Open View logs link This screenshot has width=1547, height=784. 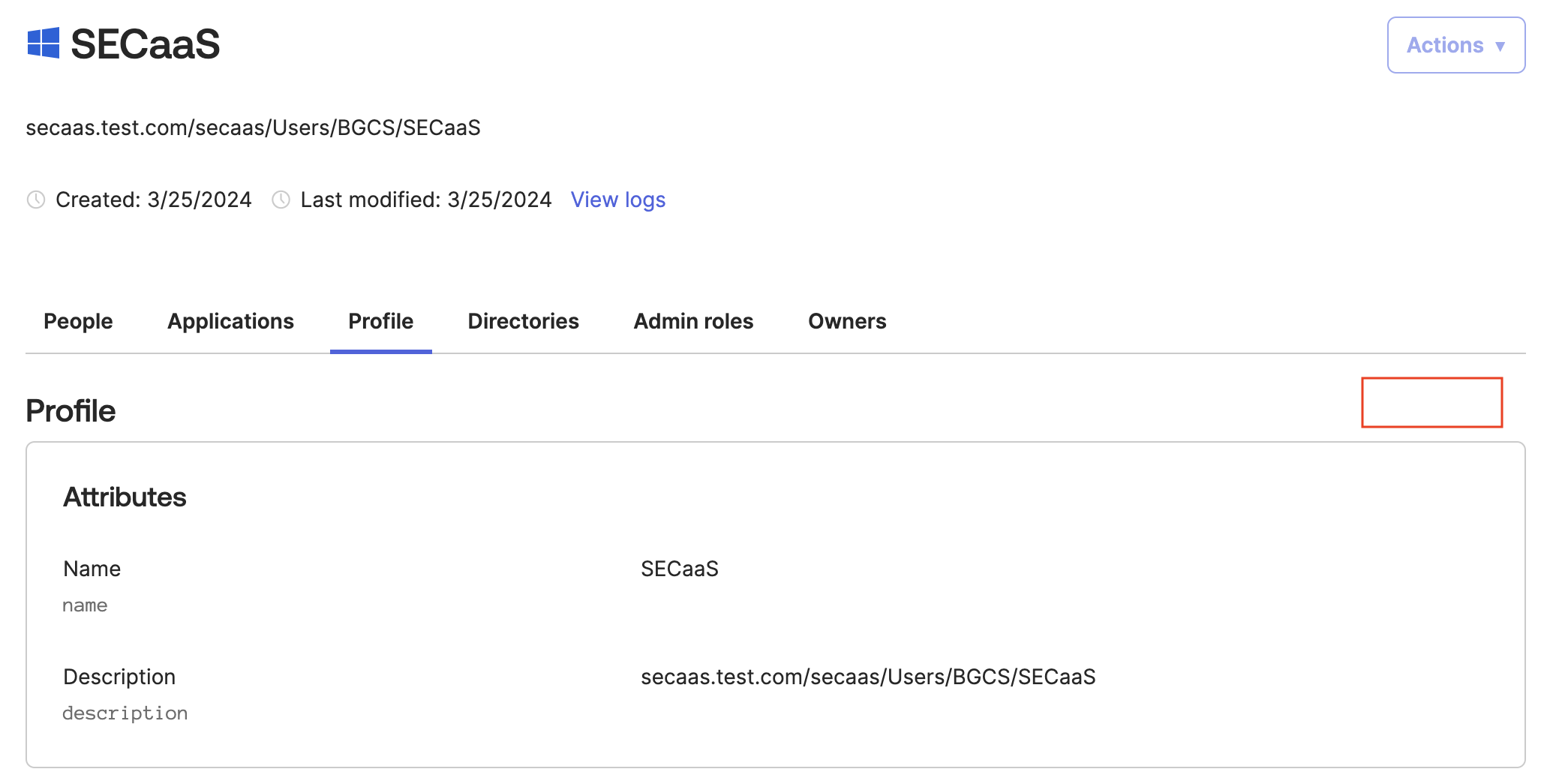(617, 200)
